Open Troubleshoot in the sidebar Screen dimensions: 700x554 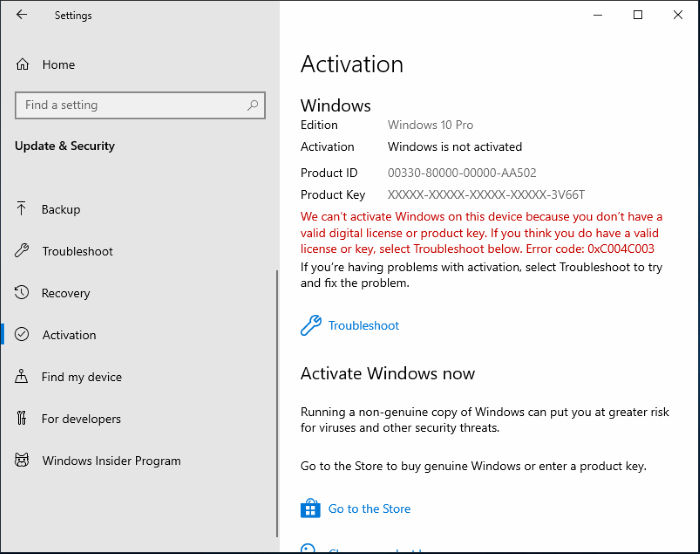click(77, 251)
